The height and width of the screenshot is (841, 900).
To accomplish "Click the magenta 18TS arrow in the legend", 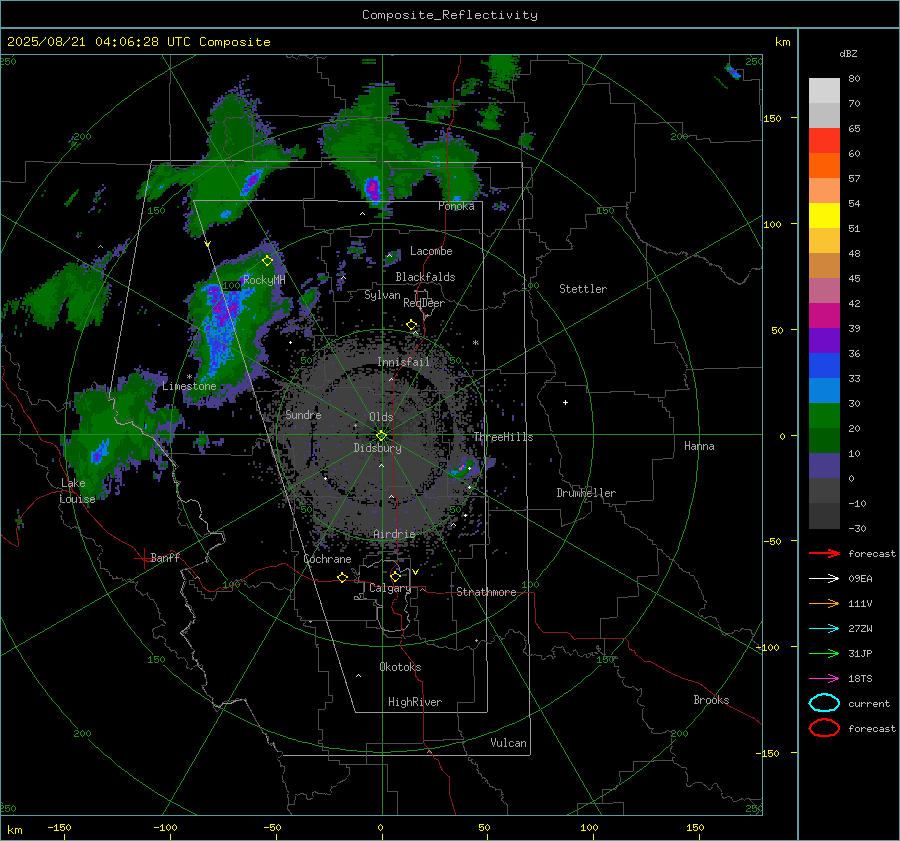I will (824, 679).
